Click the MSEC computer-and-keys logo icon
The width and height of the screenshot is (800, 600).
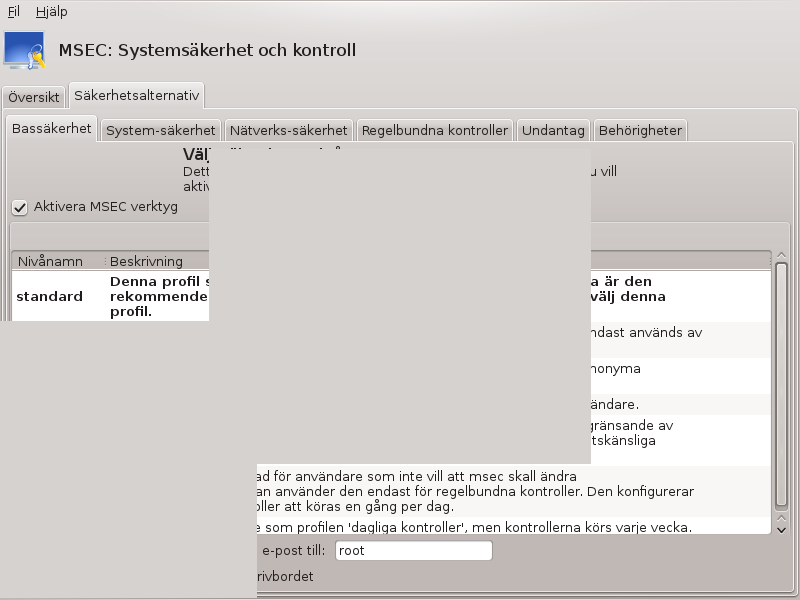click(x=24, y=50)
